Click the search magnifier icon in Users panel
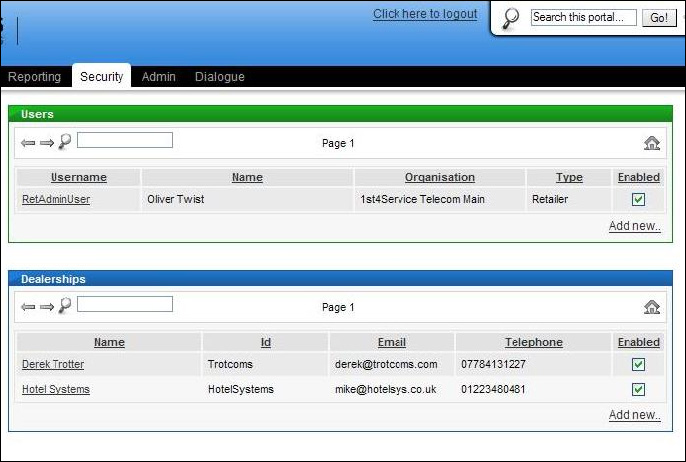This screenshot has width=686, height=462. pos(65,142)
